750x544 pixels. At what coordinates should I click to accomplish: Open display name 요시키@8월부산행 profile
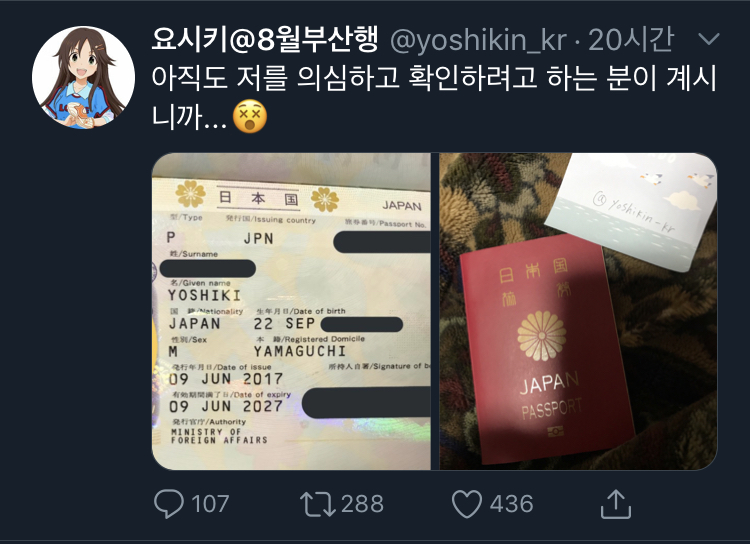point(265,39)
